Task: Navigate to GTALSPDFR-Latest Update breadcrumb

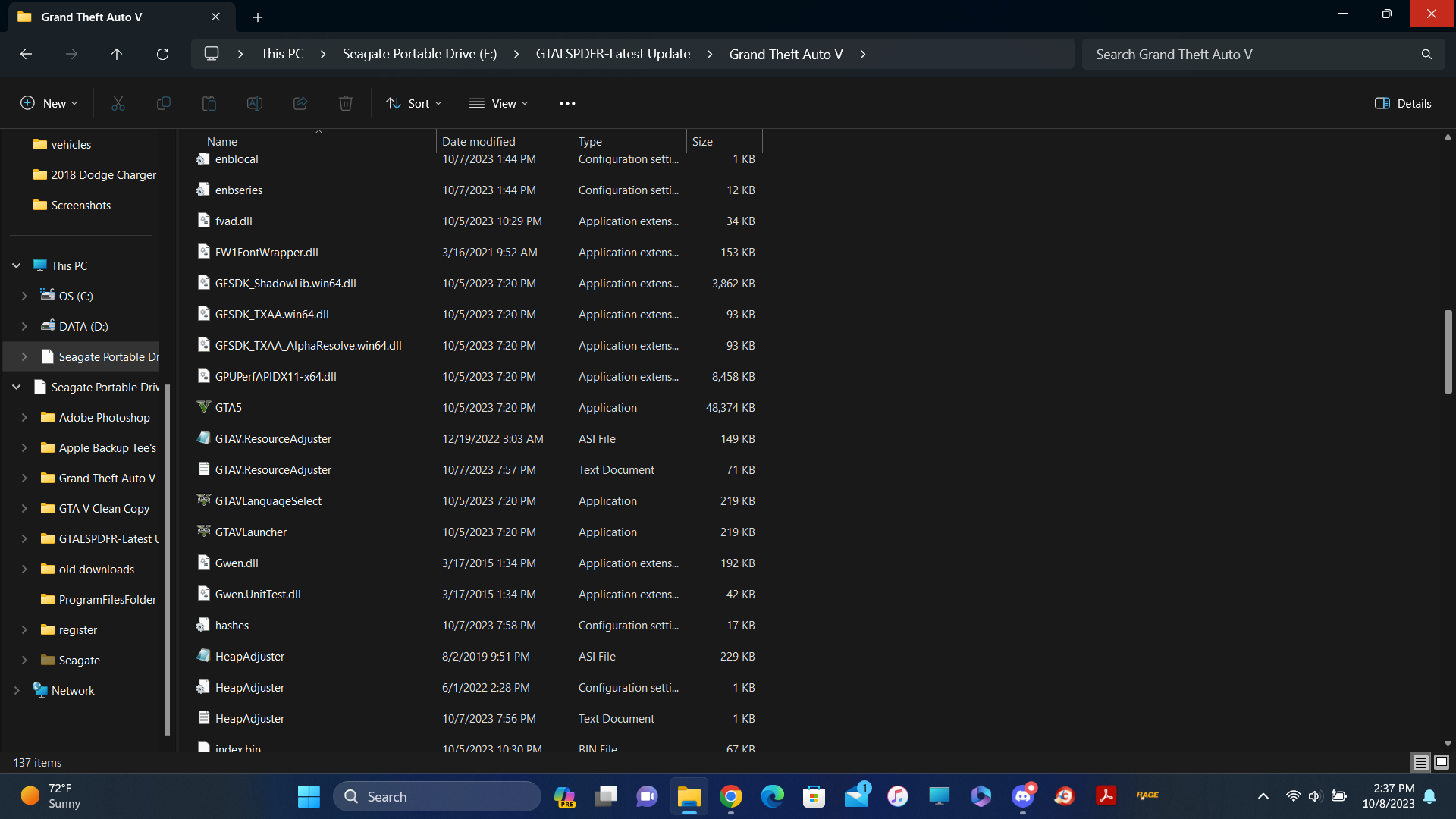Action: 613,54
